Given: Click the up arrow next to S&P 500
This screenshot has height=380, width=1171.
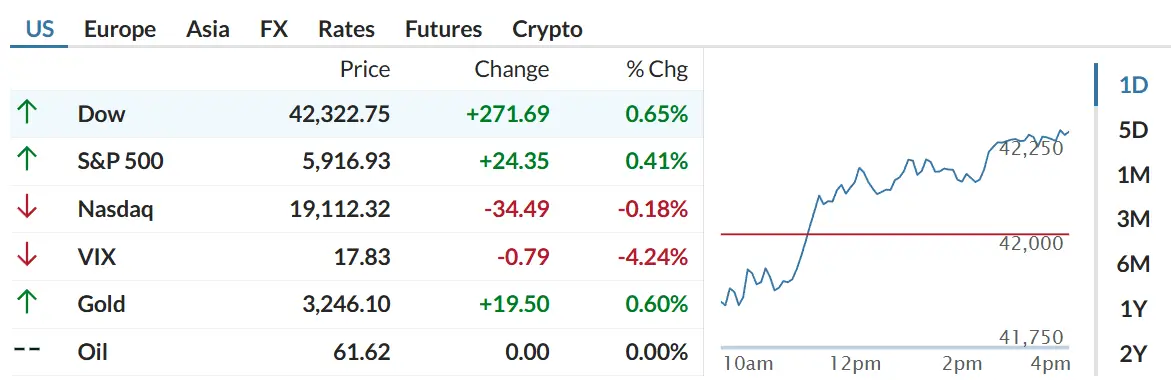Looking at the screenshot, I should coord(27,161).
